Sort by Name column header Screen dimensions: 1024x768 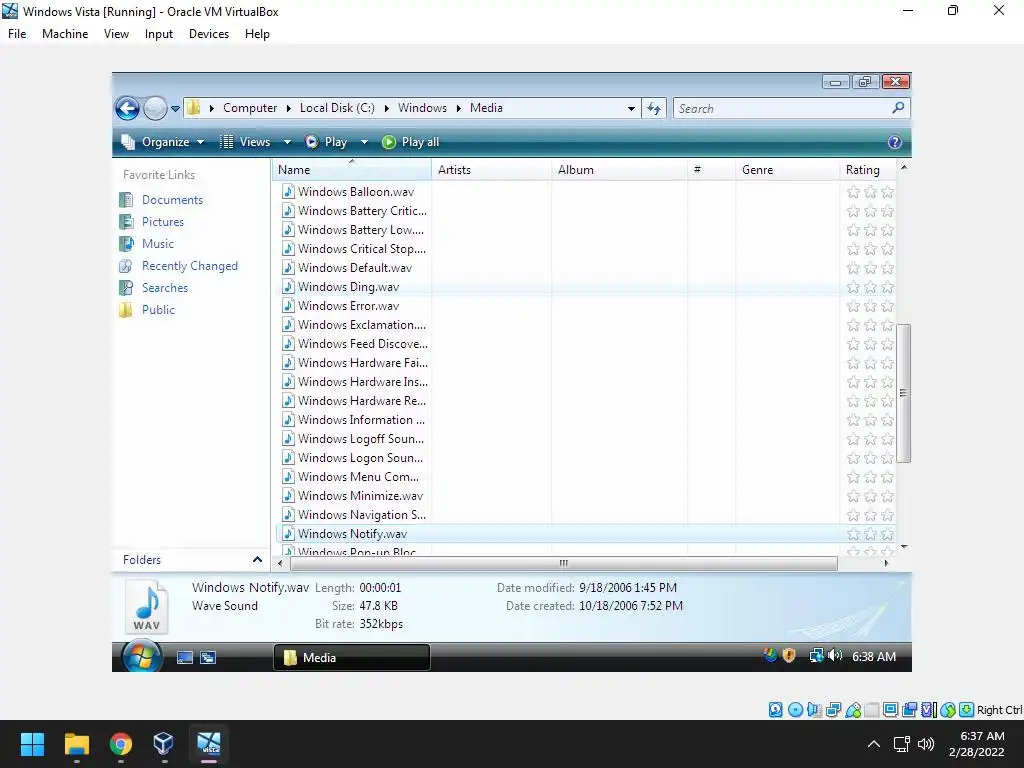coord(351,170)
